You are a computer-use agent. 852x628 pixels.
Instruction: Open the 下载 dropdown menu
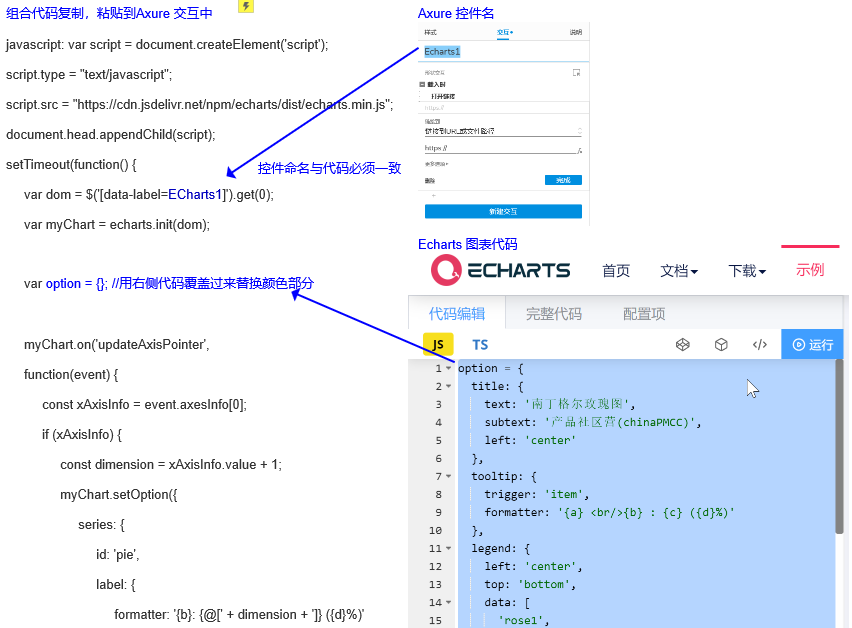747,271
